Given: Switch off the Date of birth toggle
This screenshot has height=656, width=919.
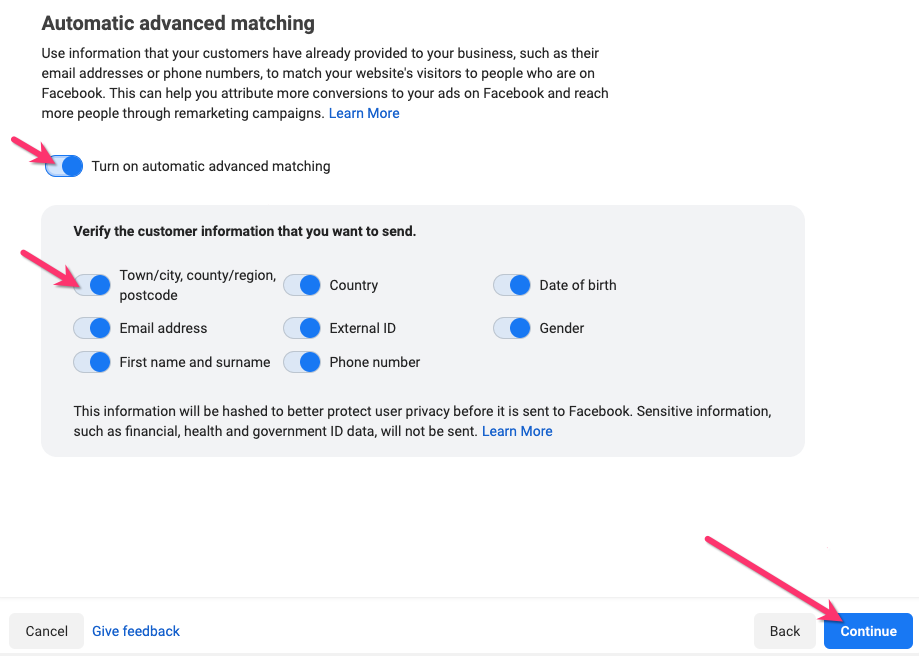Looking at the screenshot, I should pos(512,285).
